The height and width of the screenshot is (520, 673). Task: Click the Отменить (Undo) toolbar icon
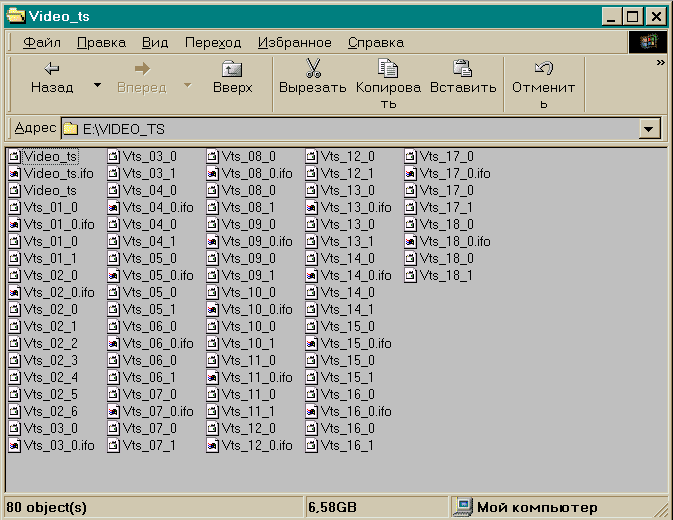click(543, 68)
